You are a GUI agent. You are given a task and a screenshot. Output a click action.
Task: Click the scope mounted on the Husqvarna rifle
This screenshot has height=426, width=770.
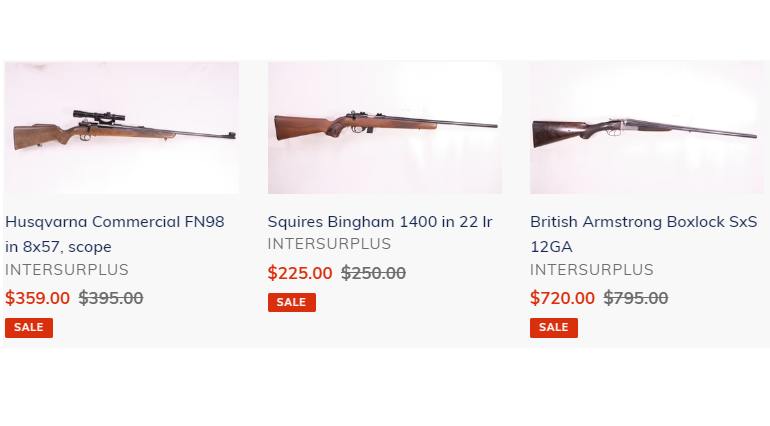[x=98, y=116]
